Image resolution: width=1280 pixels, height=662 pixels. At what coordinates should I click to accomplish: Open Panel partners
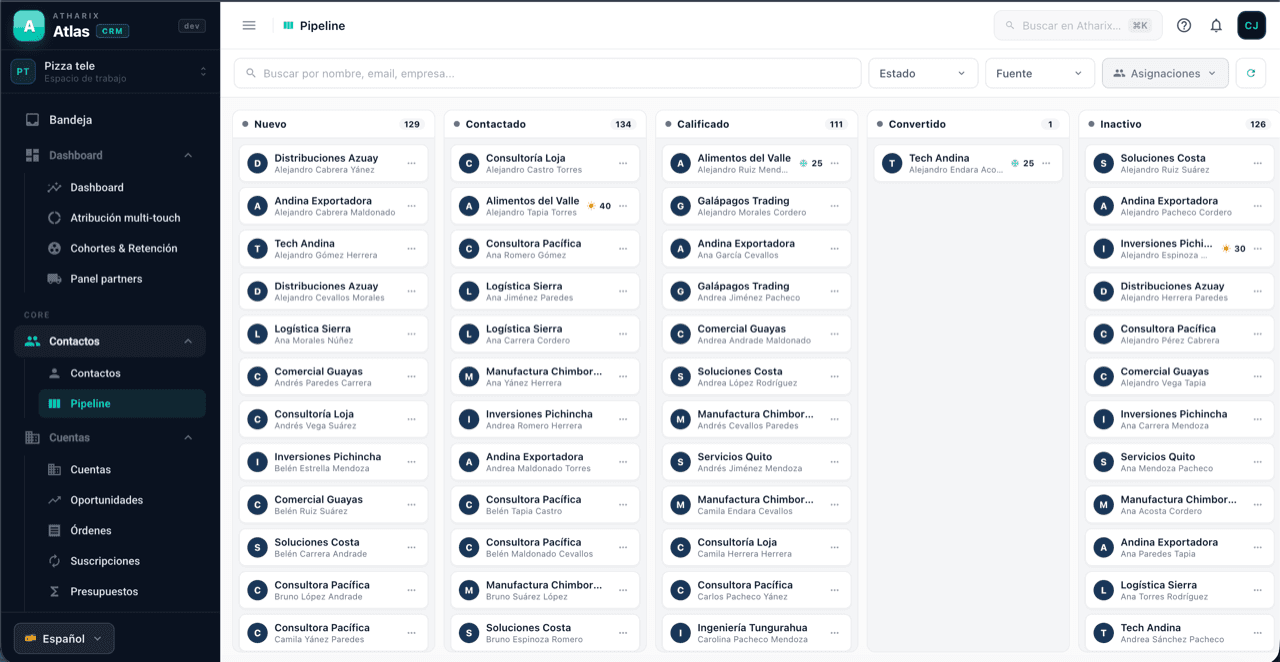(x=122, y=279)
